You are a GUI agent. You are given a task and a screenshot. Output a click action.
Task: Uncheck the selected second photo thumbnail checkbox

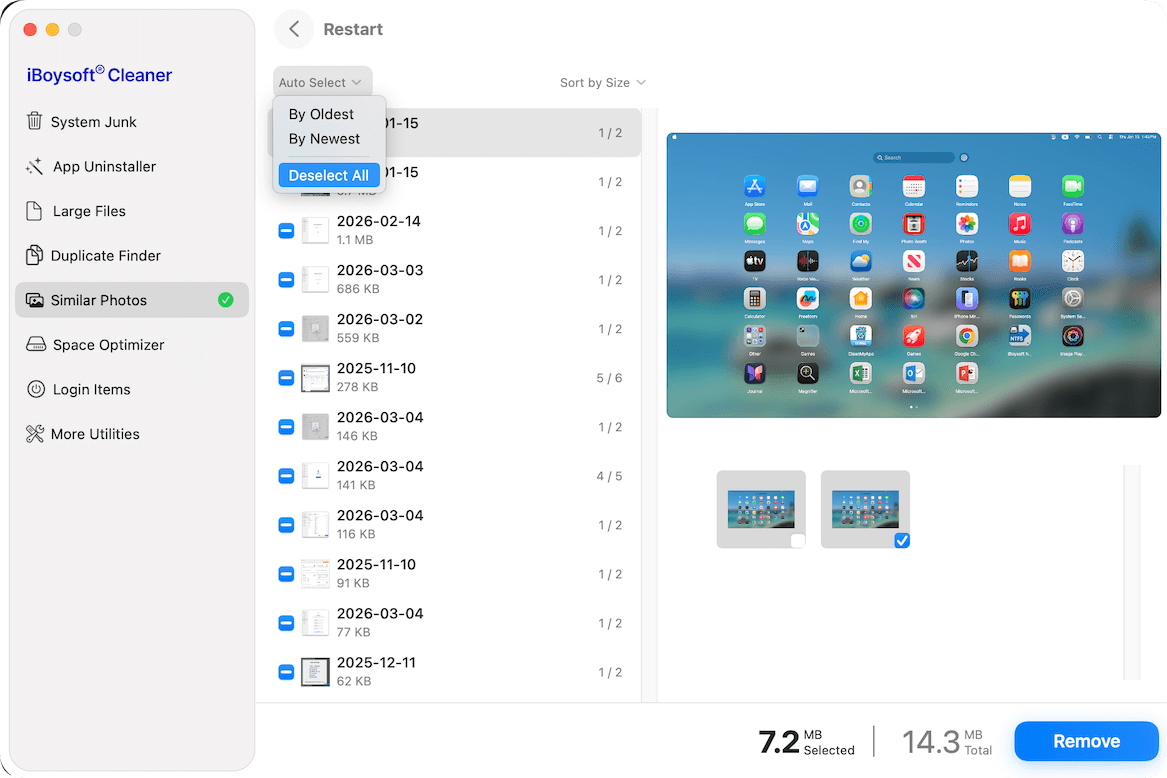[x=901, y=540]
